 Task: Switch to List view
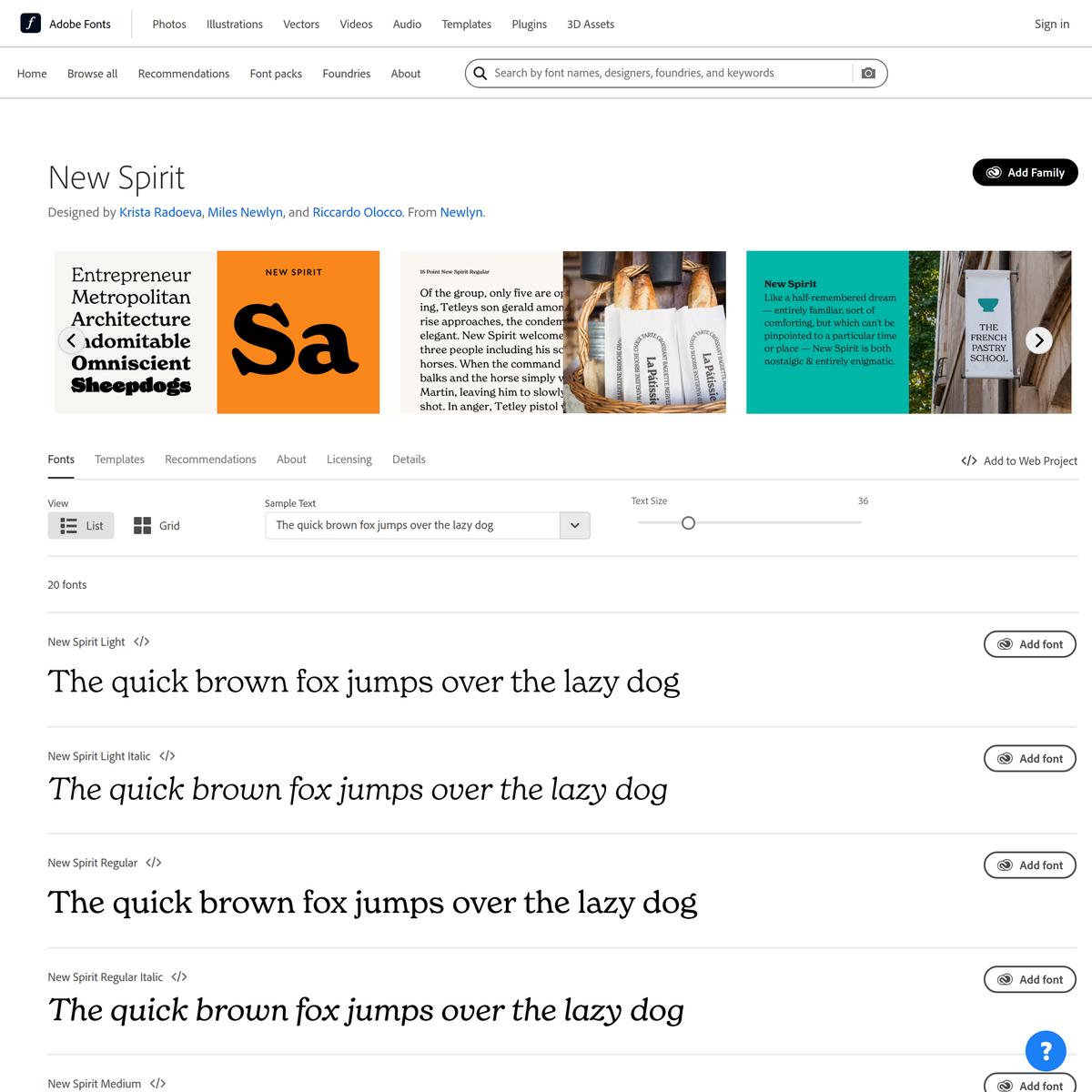pos(81,526)
